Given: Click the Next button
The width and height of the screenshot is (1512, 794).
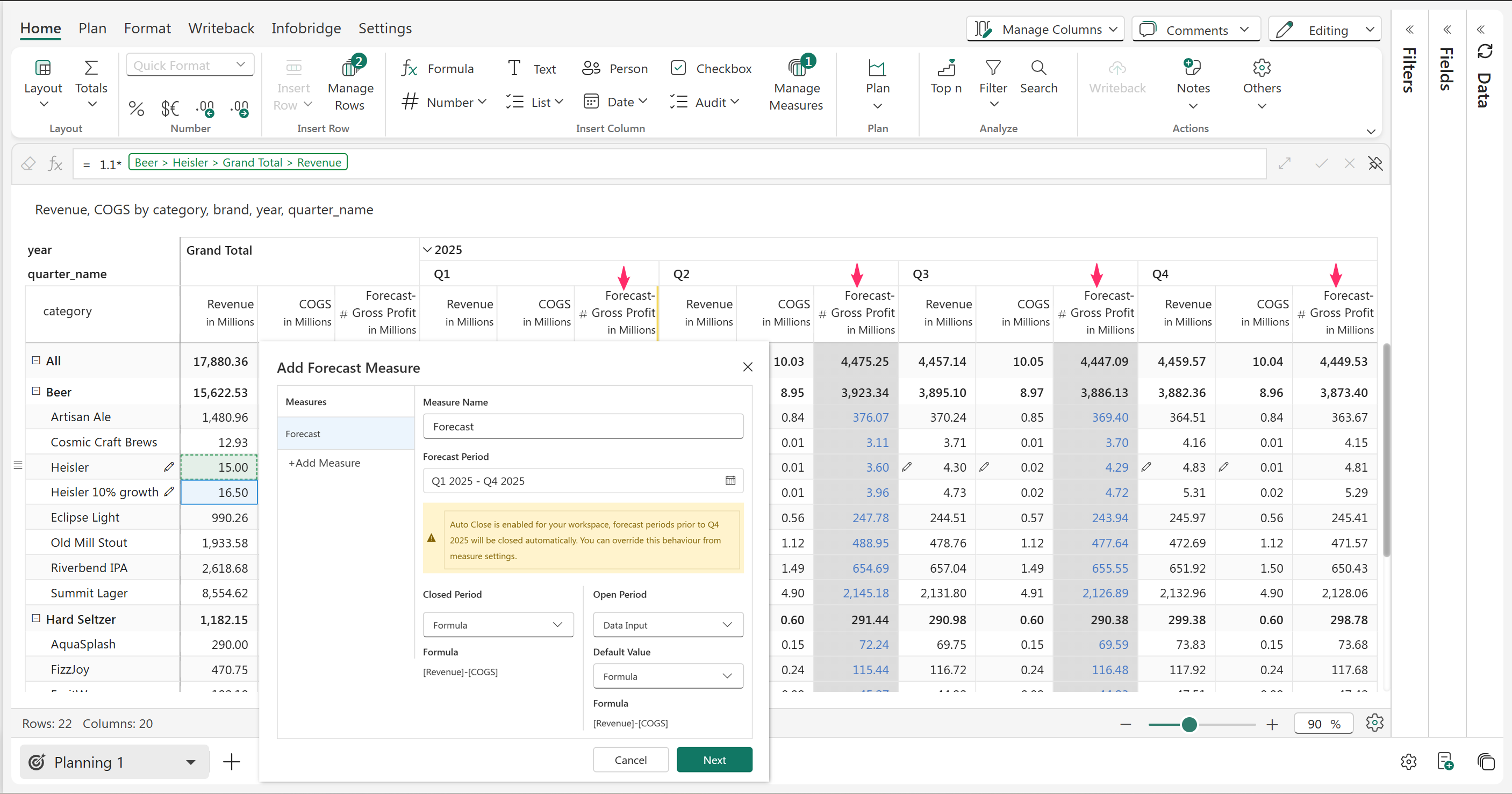Looking at the screenshot, I should [x=714, y=760].
